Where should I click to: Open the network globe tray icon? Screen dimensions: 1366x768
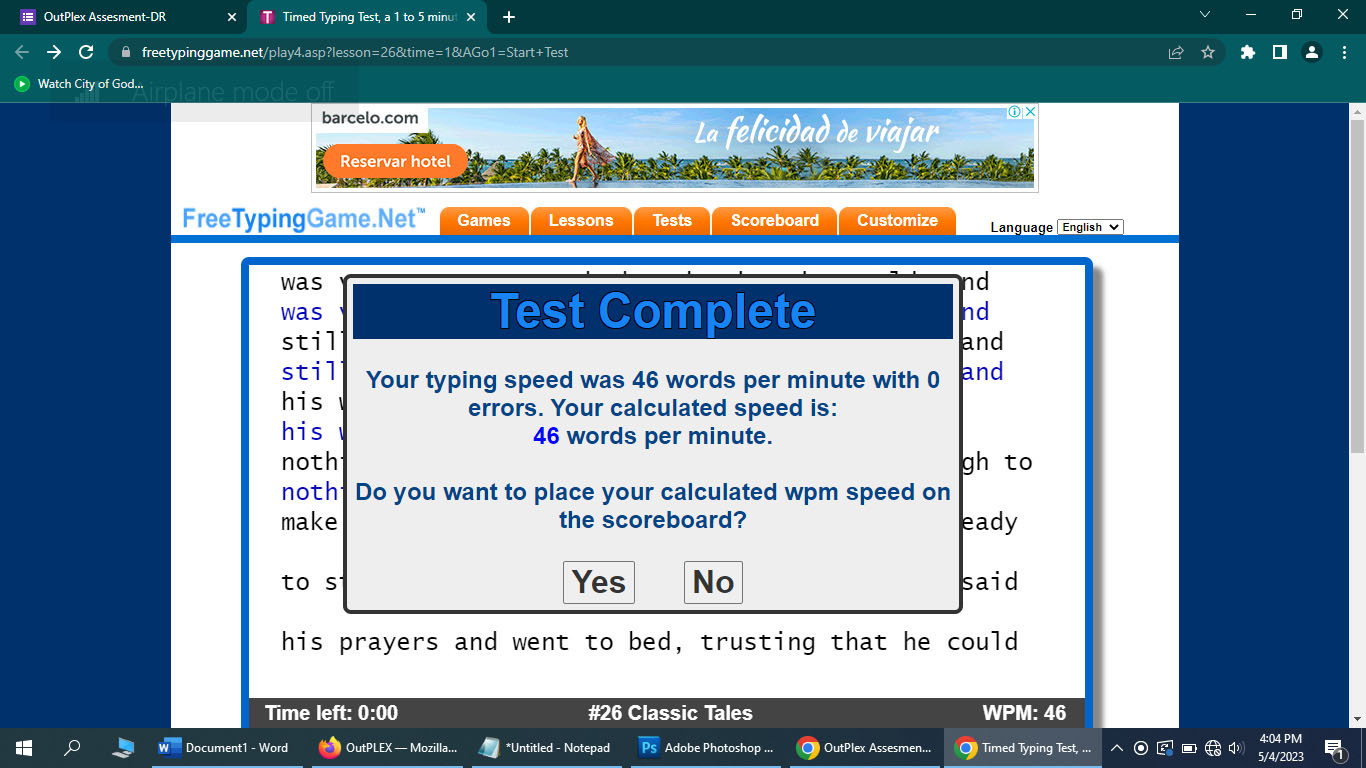tap(1213, 748)
